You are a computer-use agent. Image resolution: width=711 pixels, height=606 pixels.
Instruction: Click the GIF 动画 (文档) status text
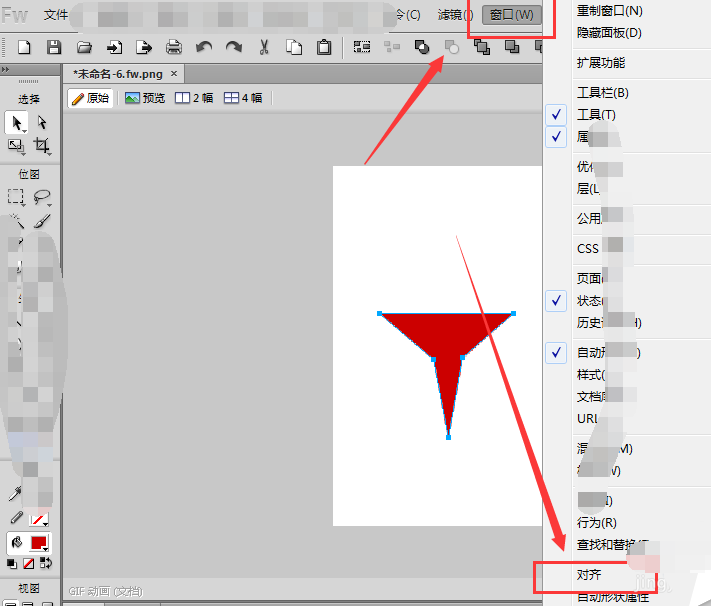[x=106, y=591]
